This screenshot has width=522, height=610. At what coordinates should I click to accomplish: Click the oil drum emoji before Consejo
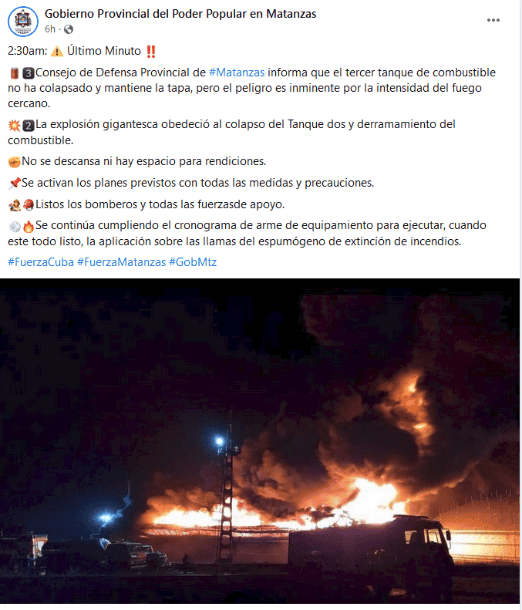pos(14,73)
